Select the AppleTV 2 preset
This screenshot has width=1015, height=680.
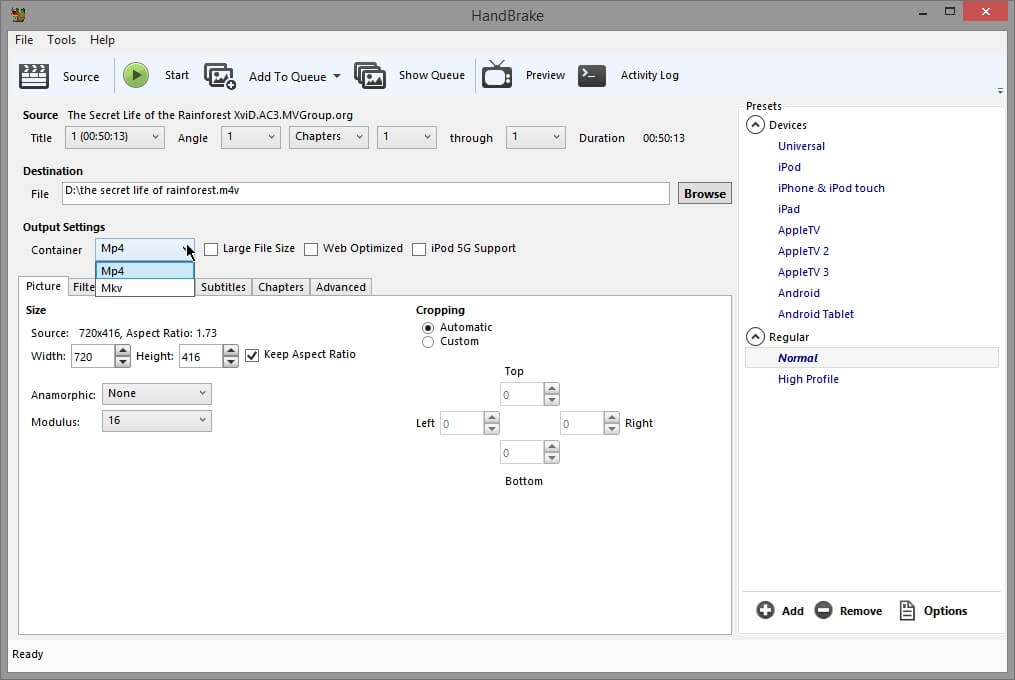[x=803, y=251]
